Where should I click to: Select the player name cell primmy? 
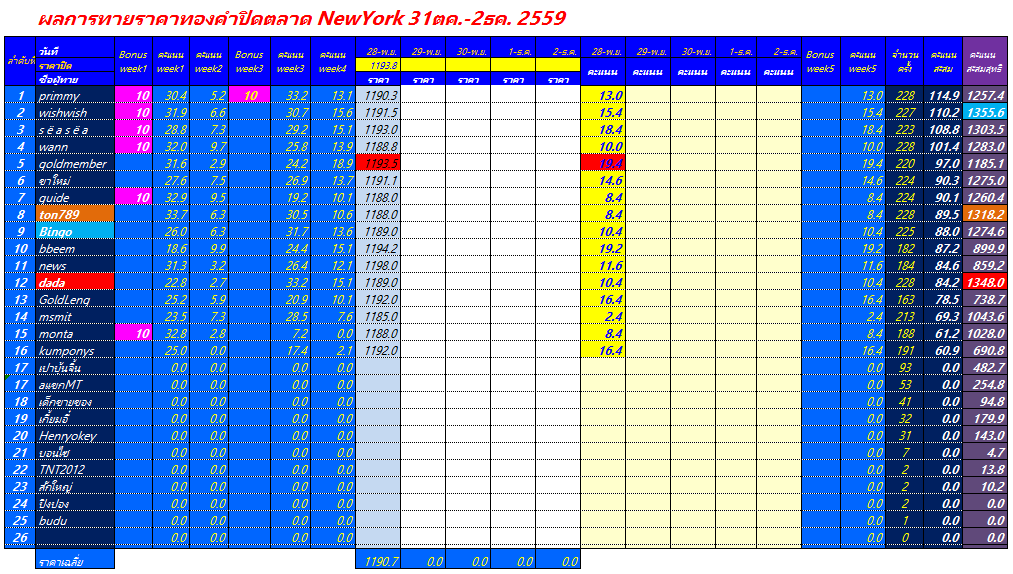click(x=75, y=96)
